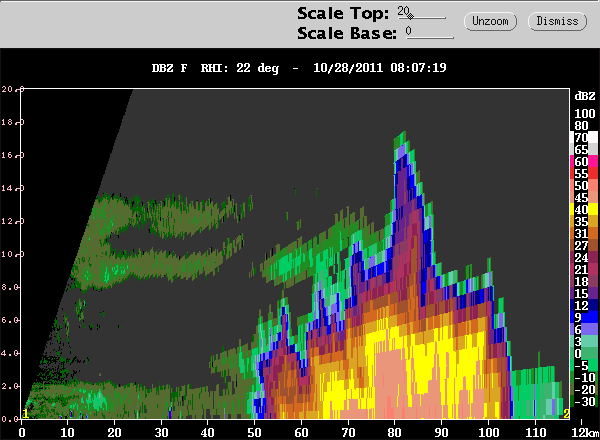600x440 pixels.
Task: Click the -30 dBZ legend entry
Action: (585, 402)
